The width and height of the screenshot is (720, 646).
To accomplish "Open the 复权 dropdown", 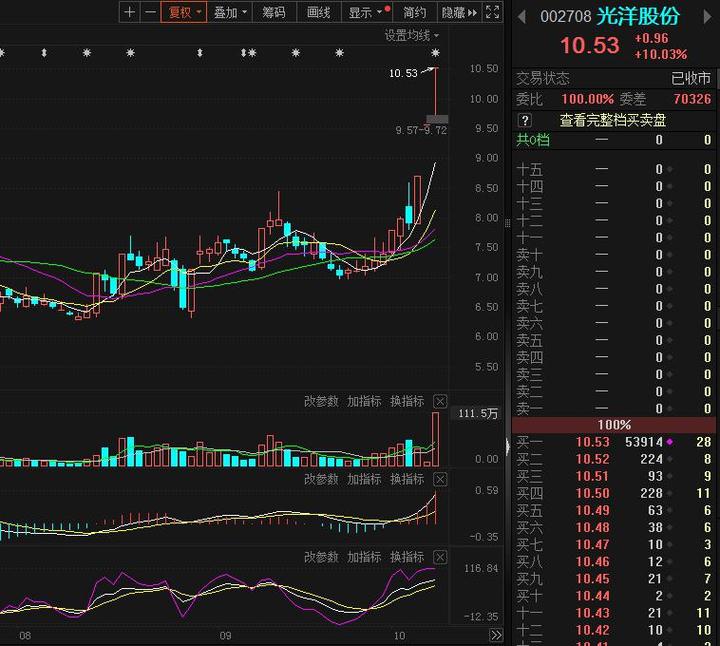I will point(184,12).
